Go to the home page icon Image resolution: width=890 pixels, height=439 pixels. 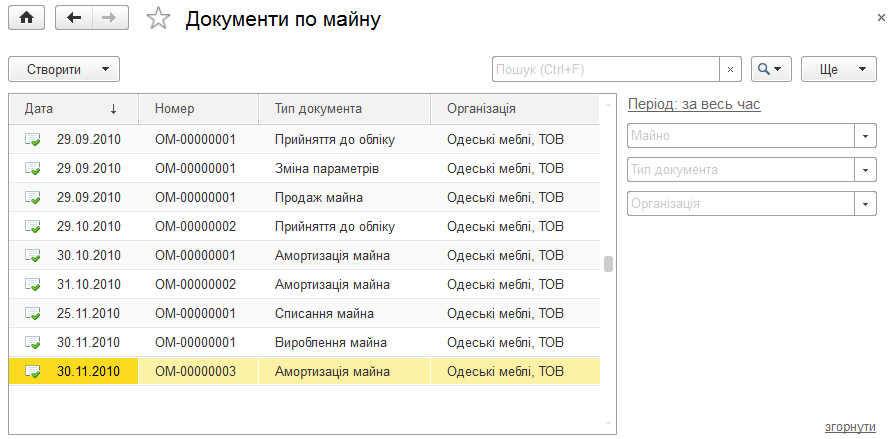tap(26, 18)
